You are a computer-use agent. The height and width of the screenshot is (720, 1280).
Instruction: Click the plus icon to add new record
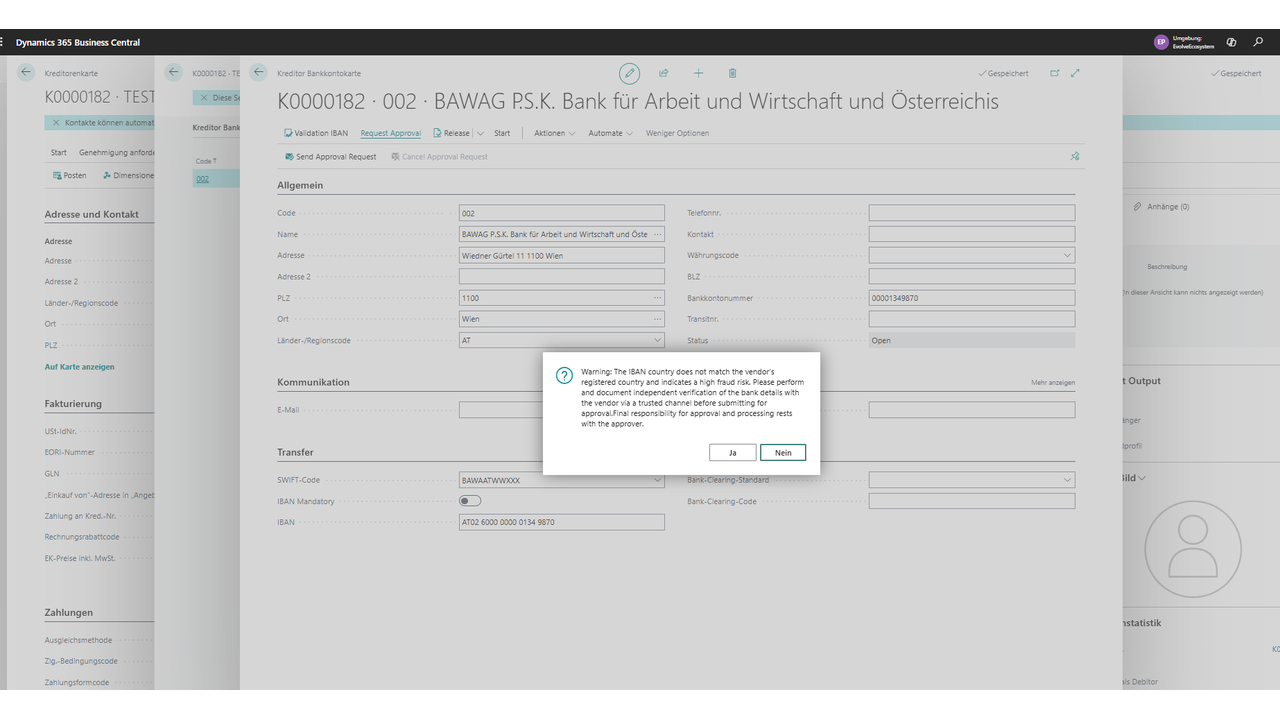pos(698,73)
